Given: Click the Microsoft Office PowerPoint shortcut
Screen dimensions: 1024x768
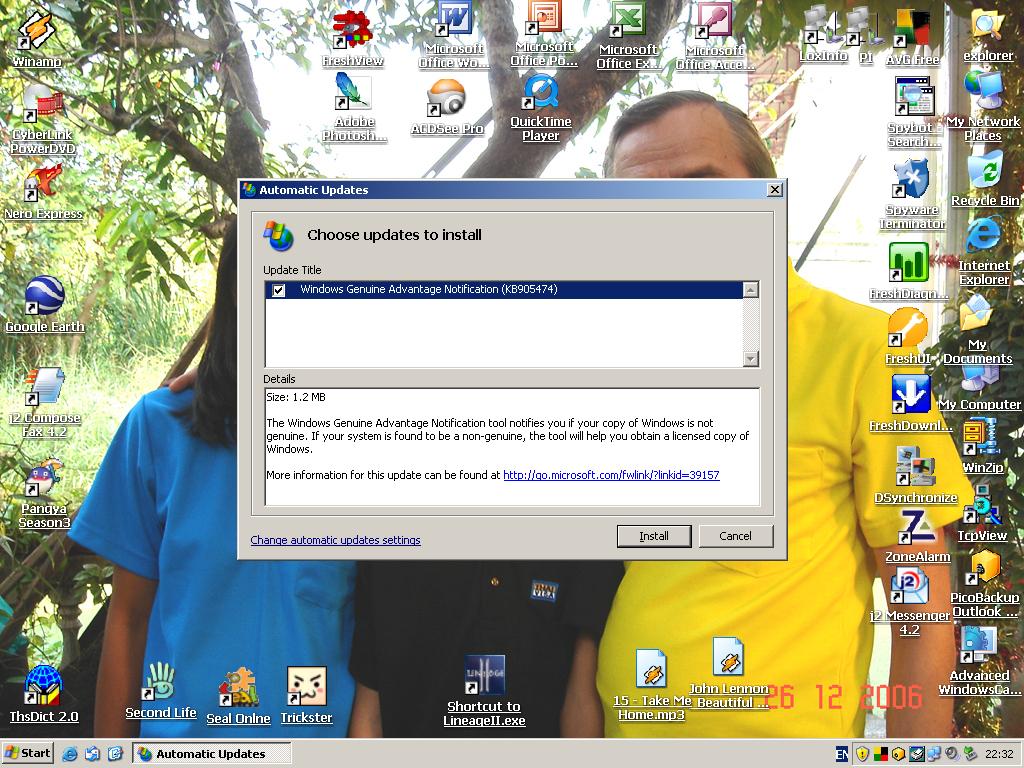Looking at the screenshot, I should [544, 35].
